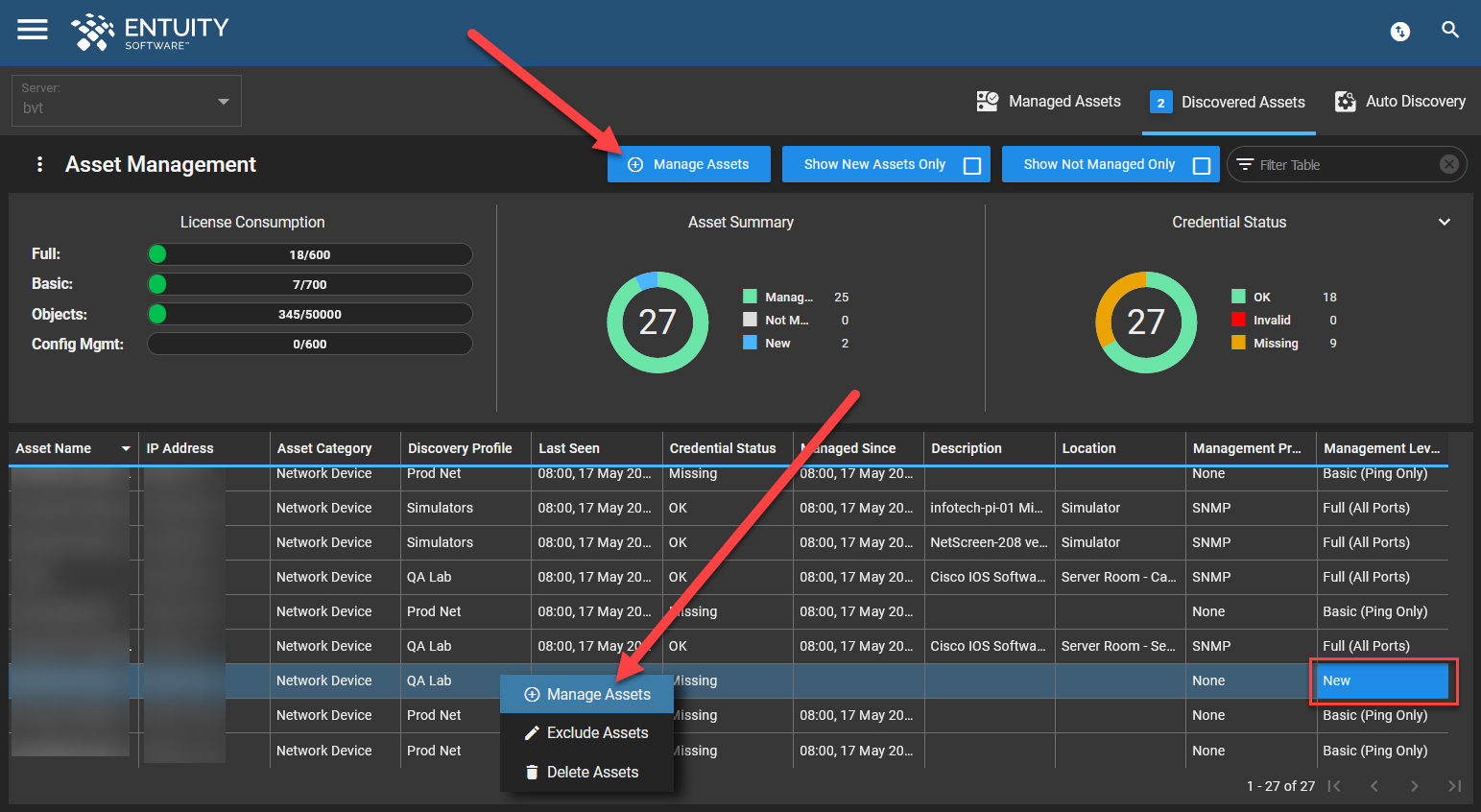Click the Not Managed legend swatch
The image size is (1481, 812).
[750, 320]
